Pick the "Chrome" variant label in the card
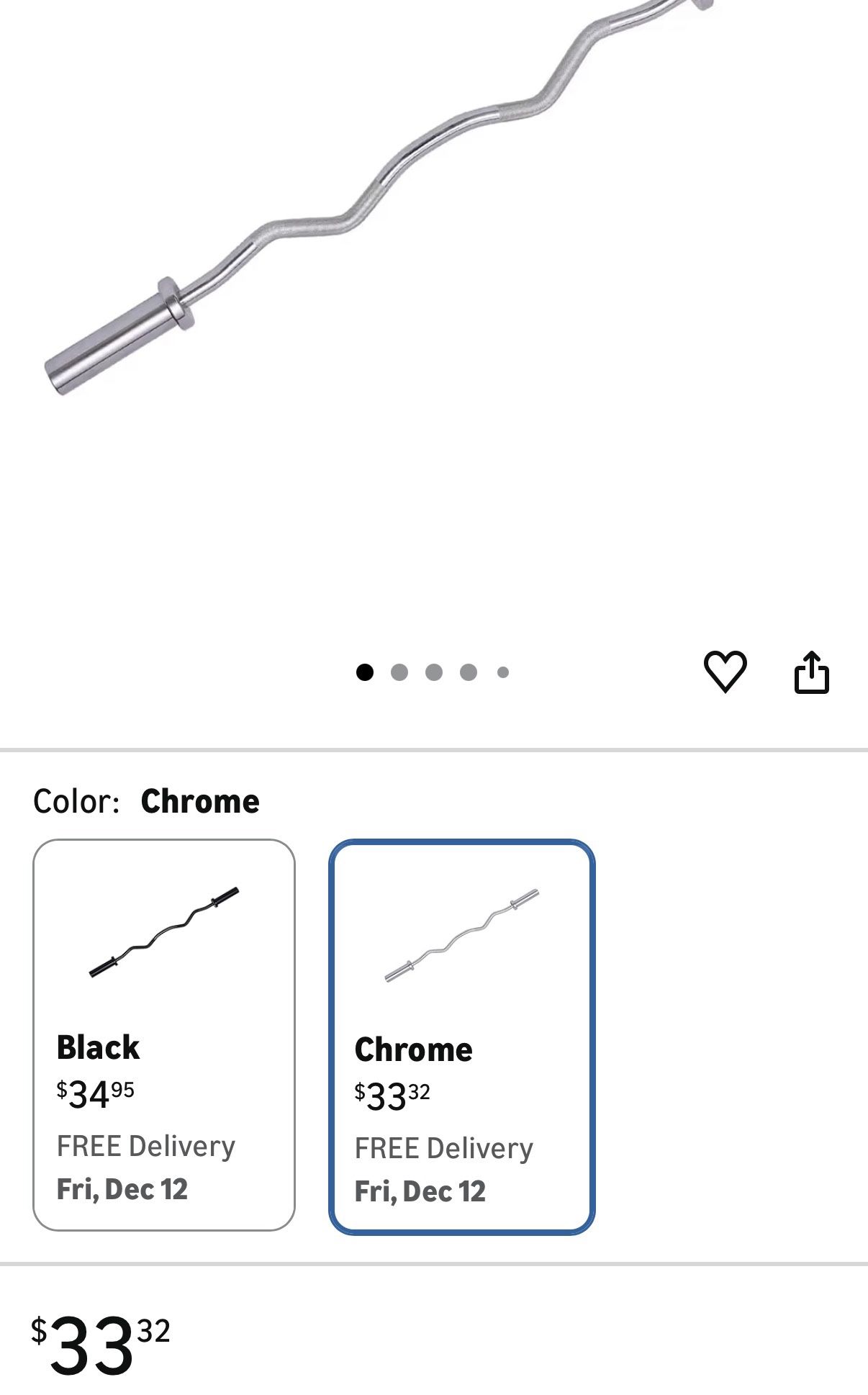The image size is (868, 1395). coord(413,1049)
